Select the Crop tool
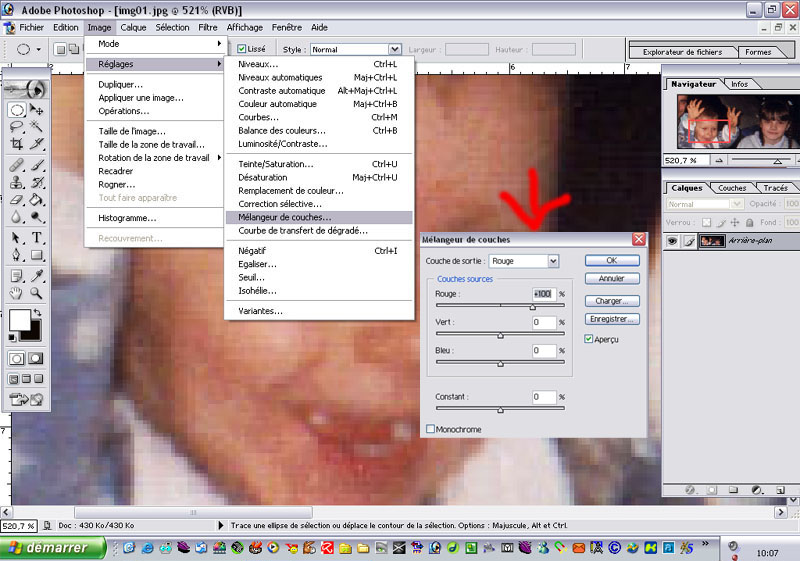Screen dimensions: 800x561 17,143
